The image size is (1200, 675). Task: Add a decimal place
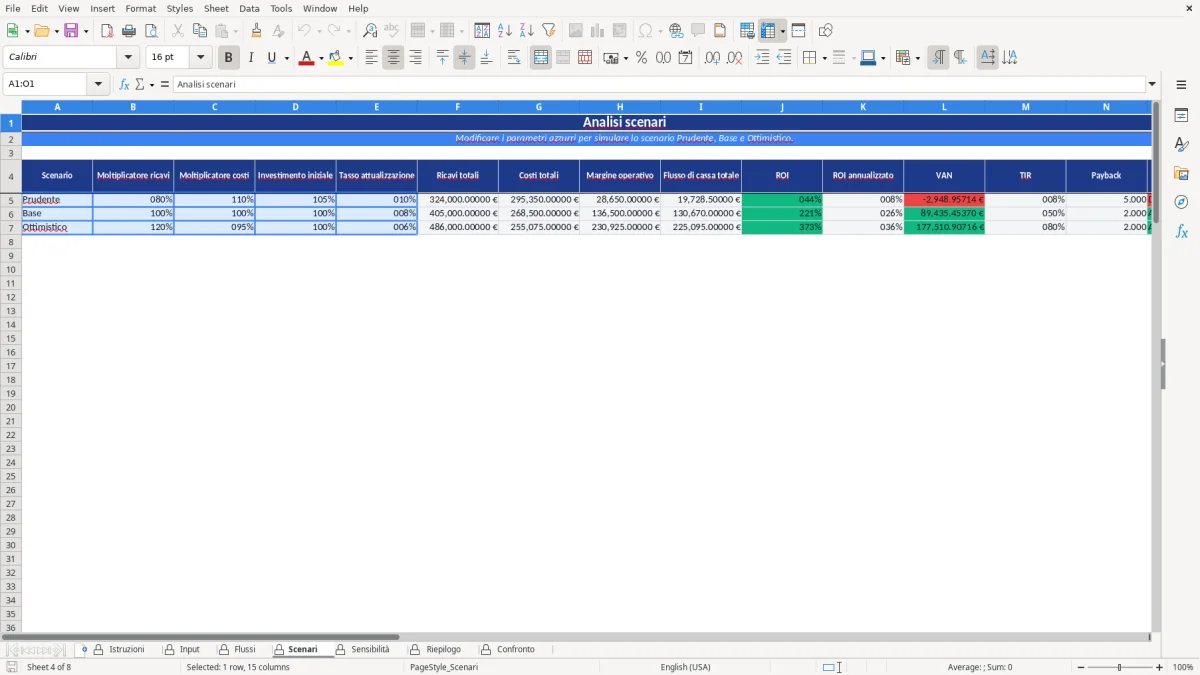[712, 58]
